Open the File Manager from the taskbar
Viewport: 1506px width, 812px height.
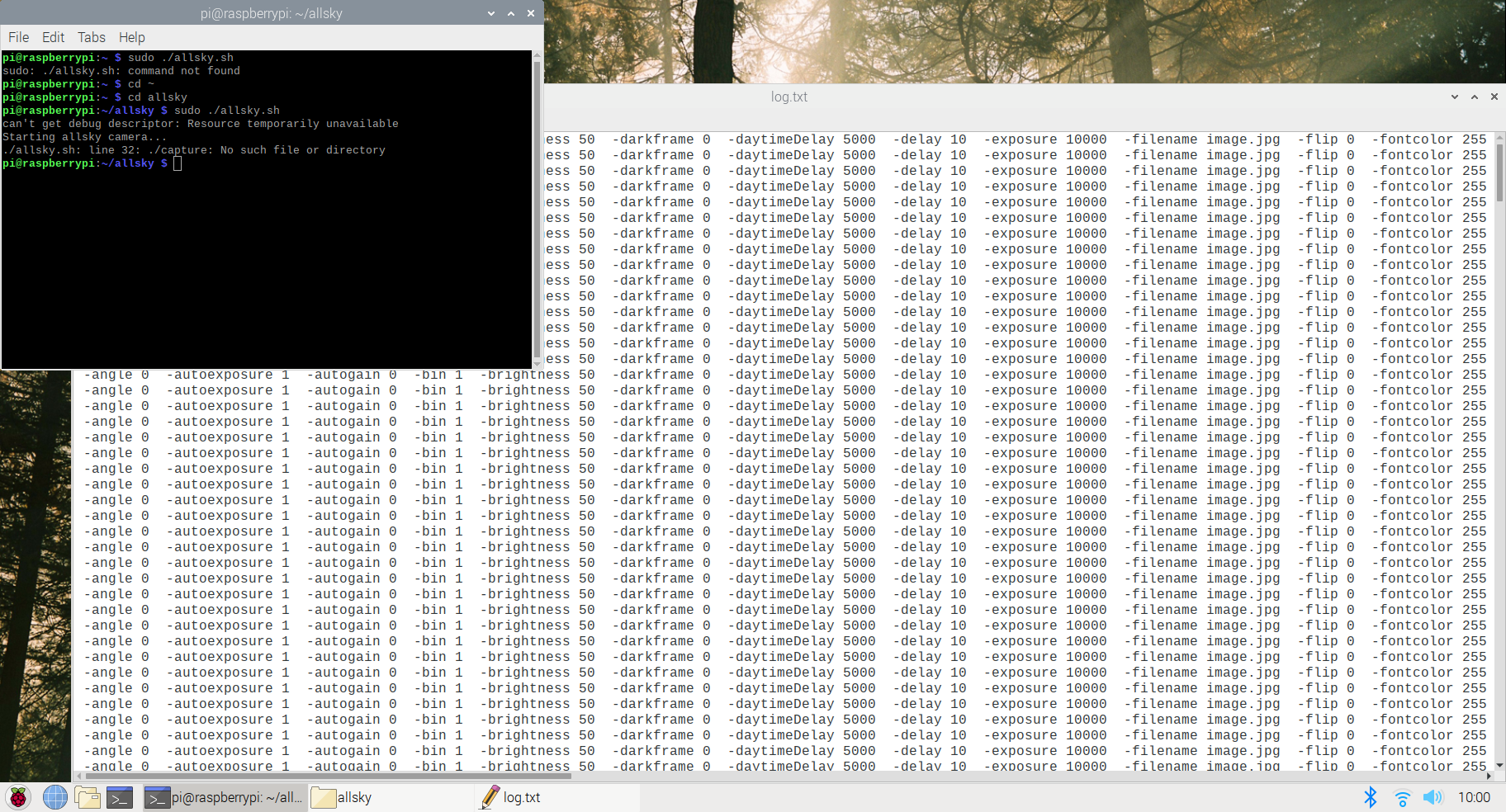(88, 797)
